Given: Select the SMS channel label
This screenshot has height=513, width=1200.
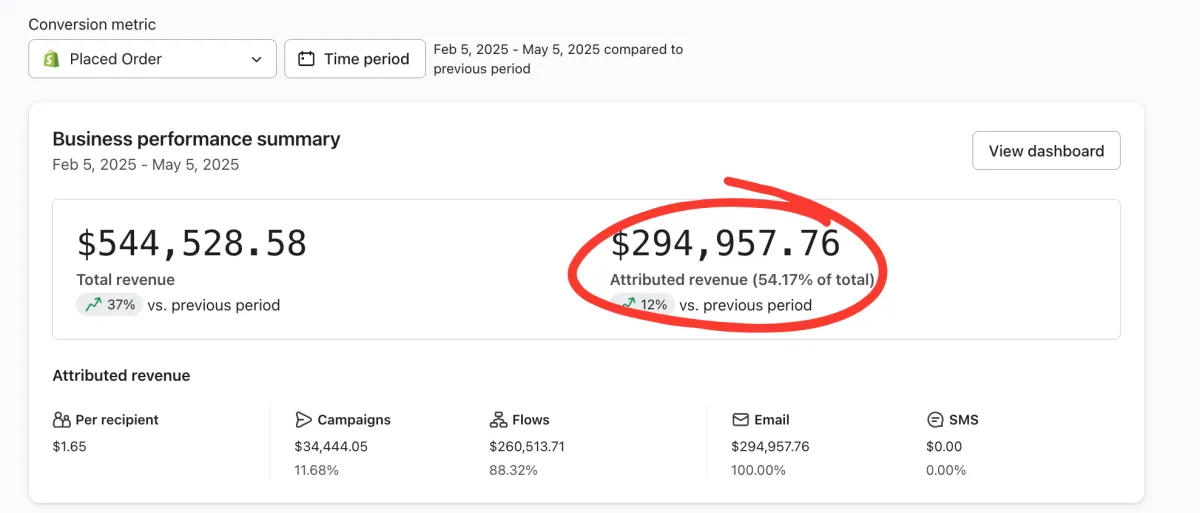Looking at the screenshot, I should (x=964, y=420).
